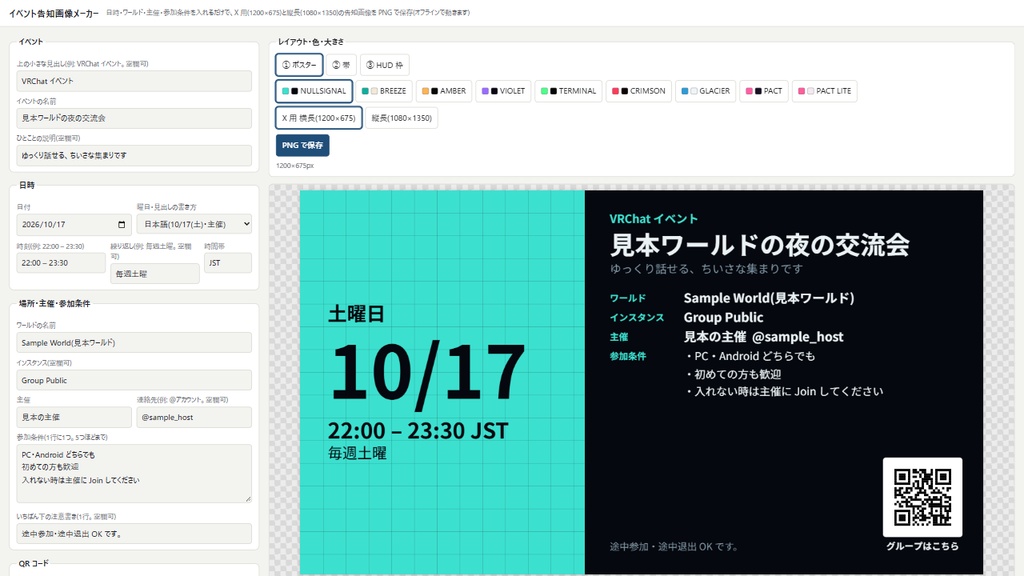Screen dimensions: 1024x576
Task: Edit the time field 22:00 – 23:30
Action: pyautogui.click(x=61, y=263)
